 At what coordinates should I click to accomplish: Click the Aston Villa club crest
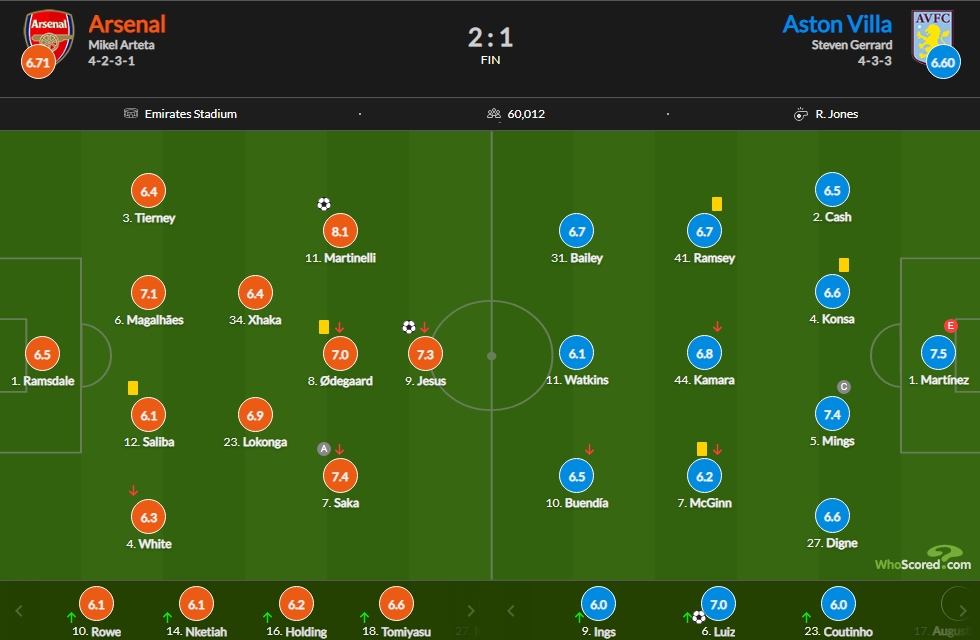(932, 36)
